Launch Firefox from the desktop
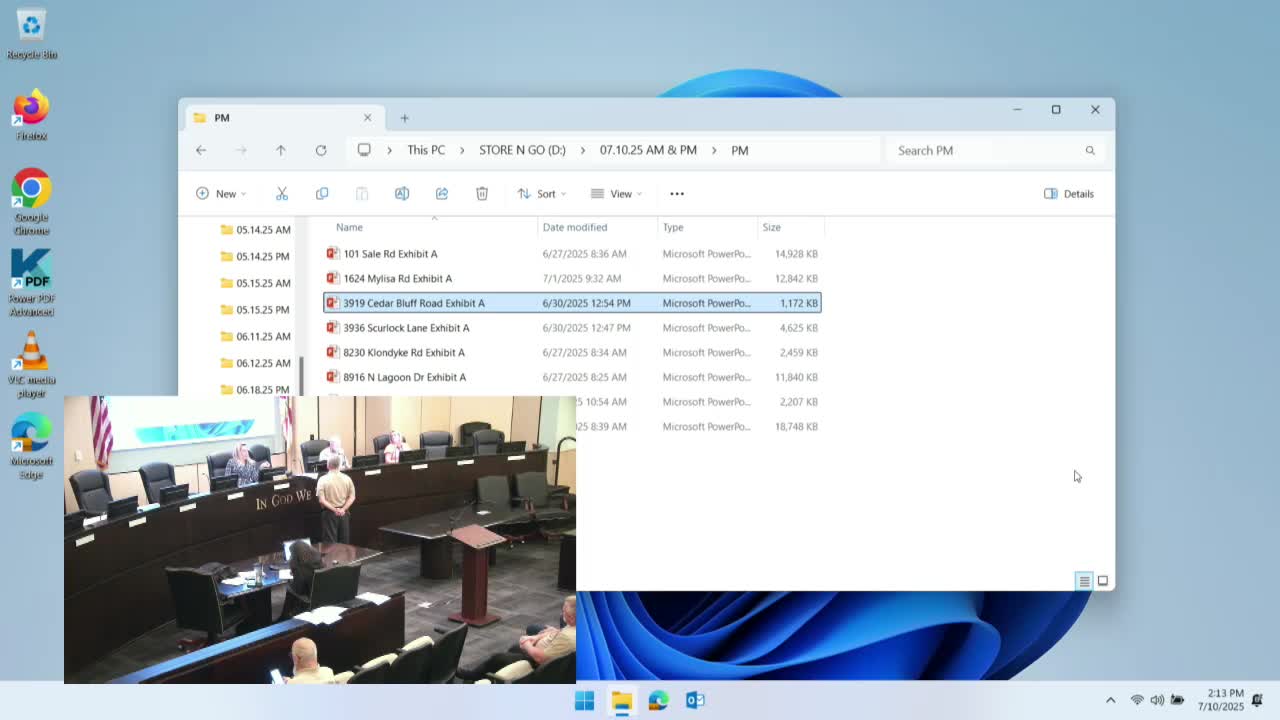 coord(31,116)
